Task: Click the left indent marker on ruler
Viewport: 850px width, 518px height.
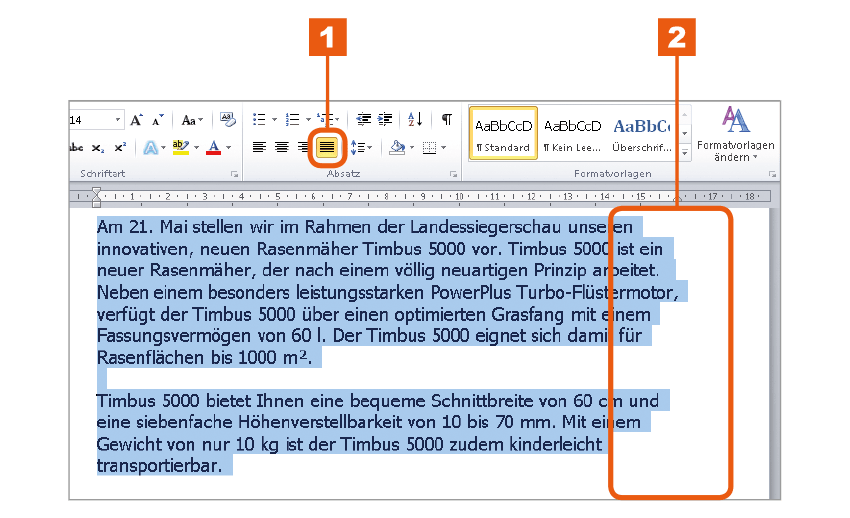Action: pyautogui.click(x=96, y=203)
